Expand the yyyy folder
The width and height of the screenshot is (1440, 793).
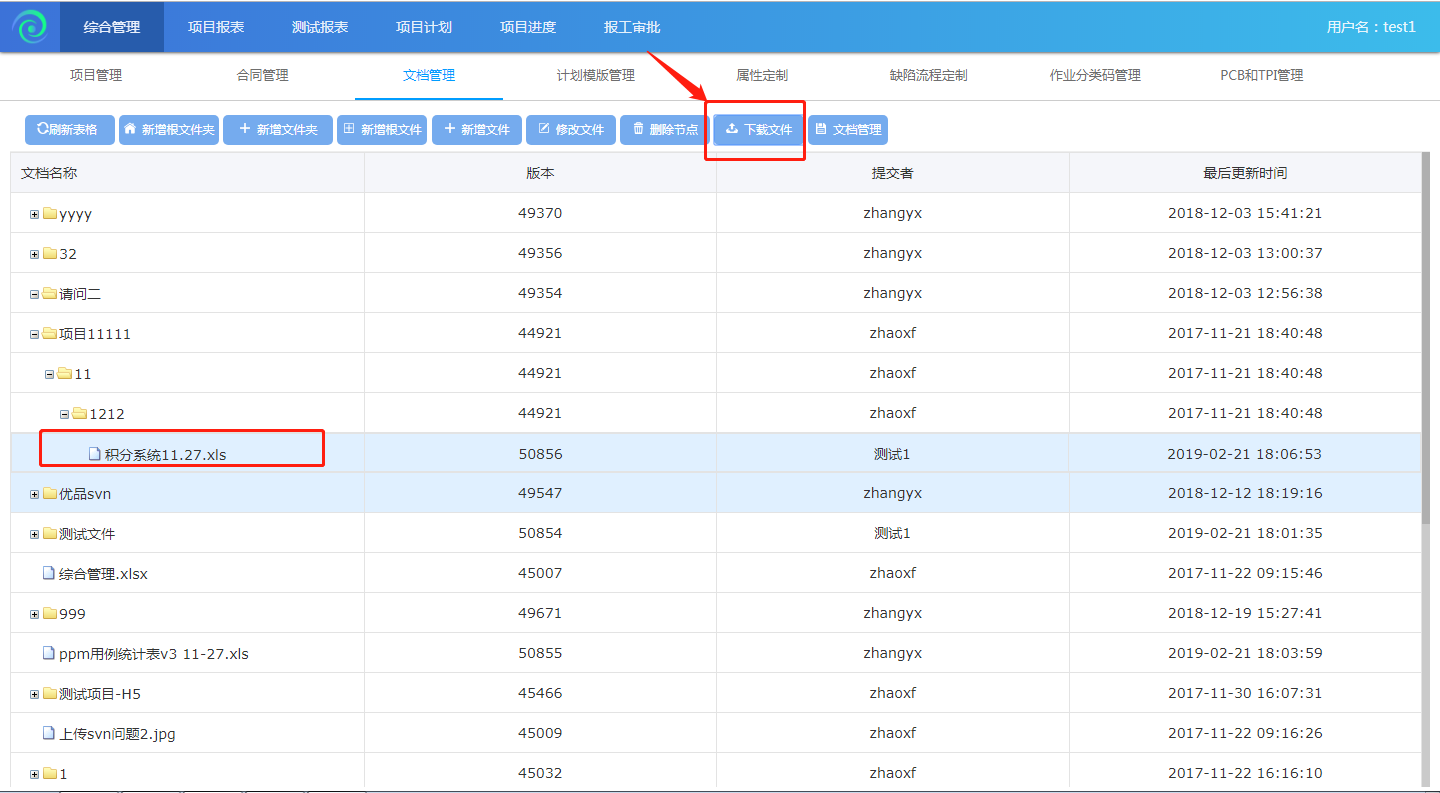35,214
